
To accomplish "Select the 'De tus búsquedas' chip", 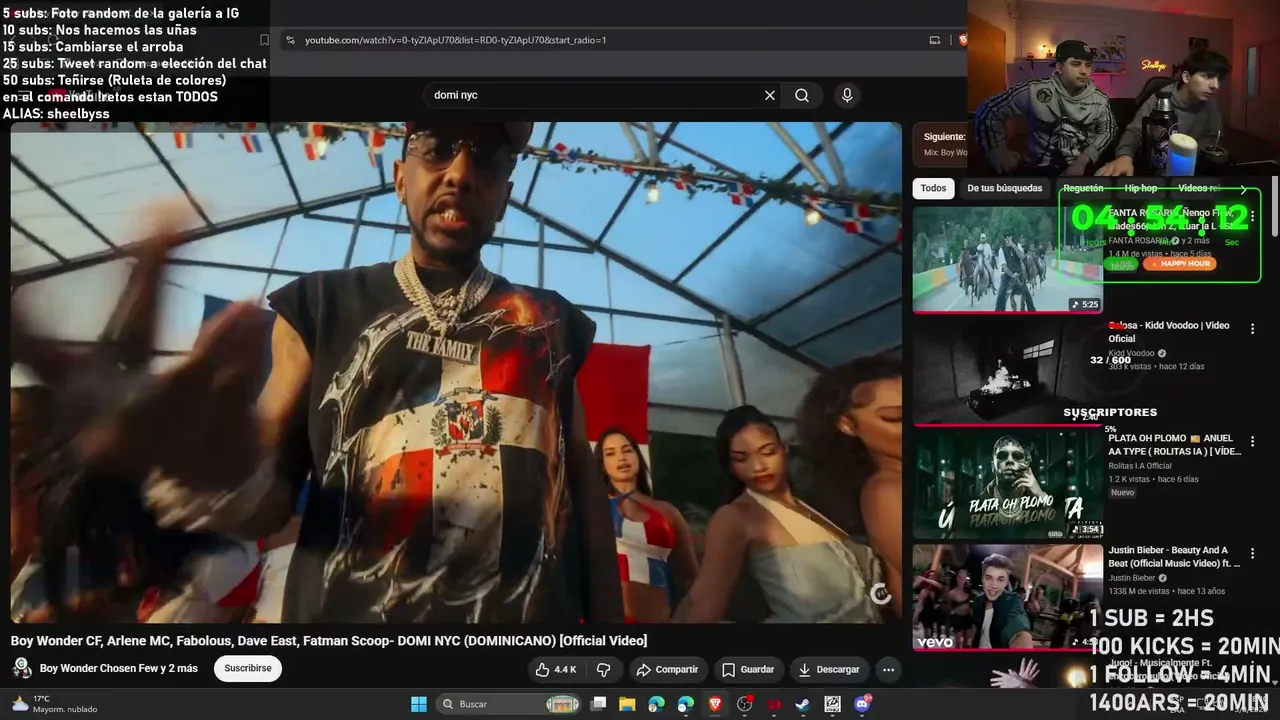I will (1004, 188).
